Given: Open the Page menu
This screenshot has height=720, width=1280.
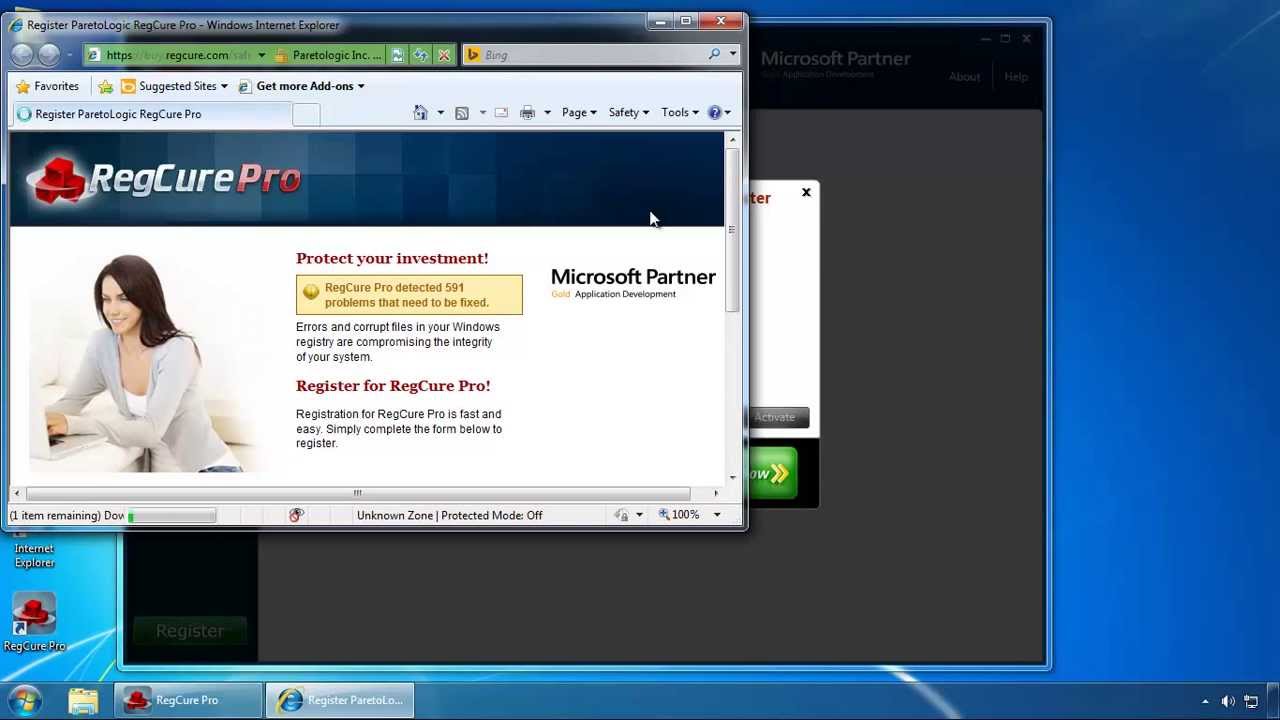Looking at the screenshot, I should (579, 113).
